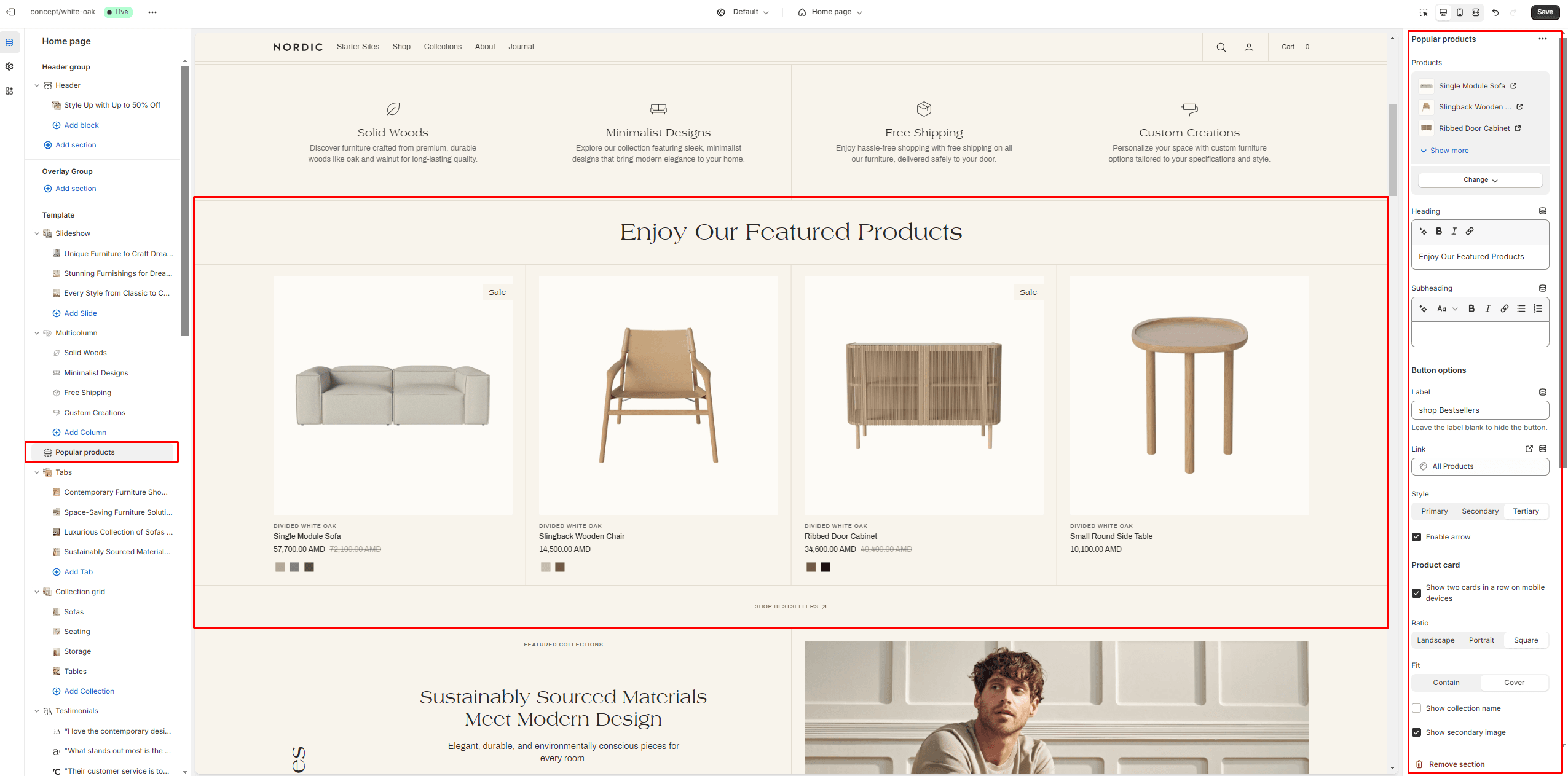This screenshot has width=1568, height=776.
Task: Collapse the Slideshow section tree
Action: coord(37,233)
